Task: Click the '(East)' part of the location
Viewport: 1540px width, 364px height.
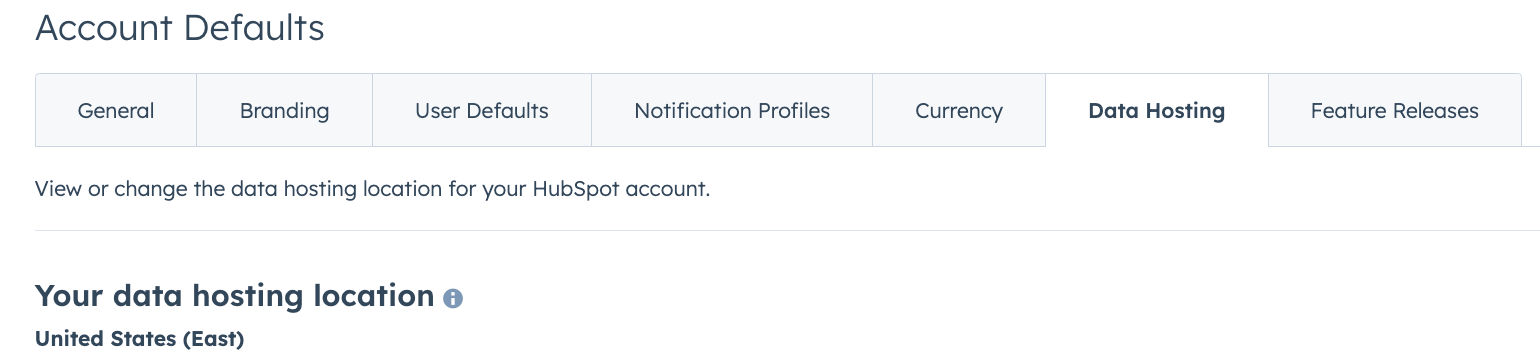Action: pos(213,339)
